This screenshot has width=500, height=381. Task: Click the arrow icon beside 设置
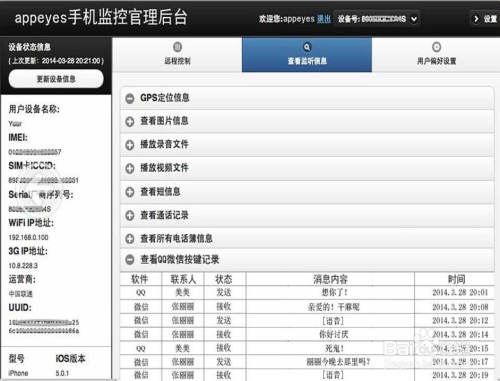[x=476, y=19]
